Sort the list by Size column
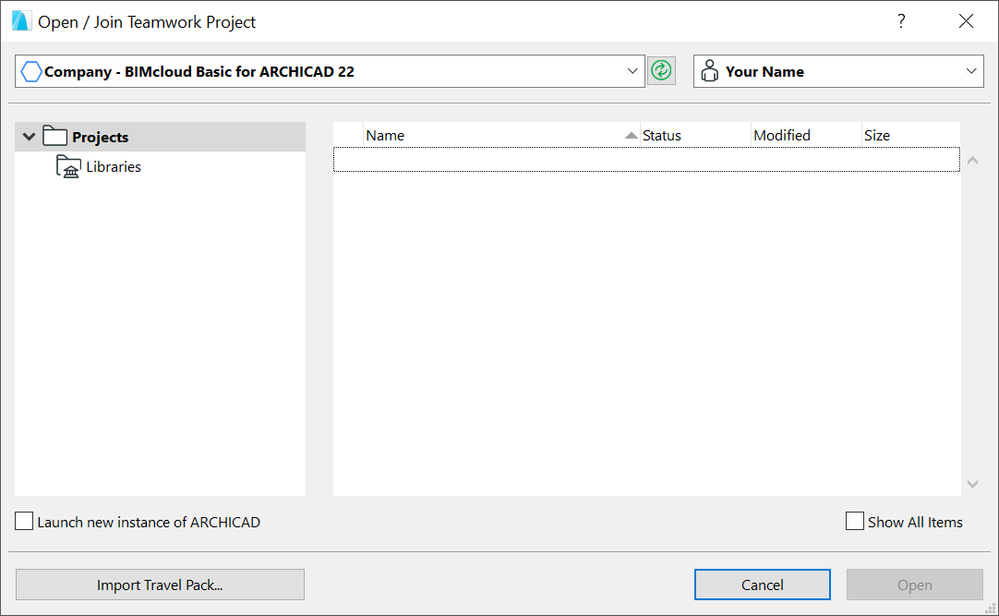This screenshot has height=616, width=999. pyautogui.click(x=911, y=135)
